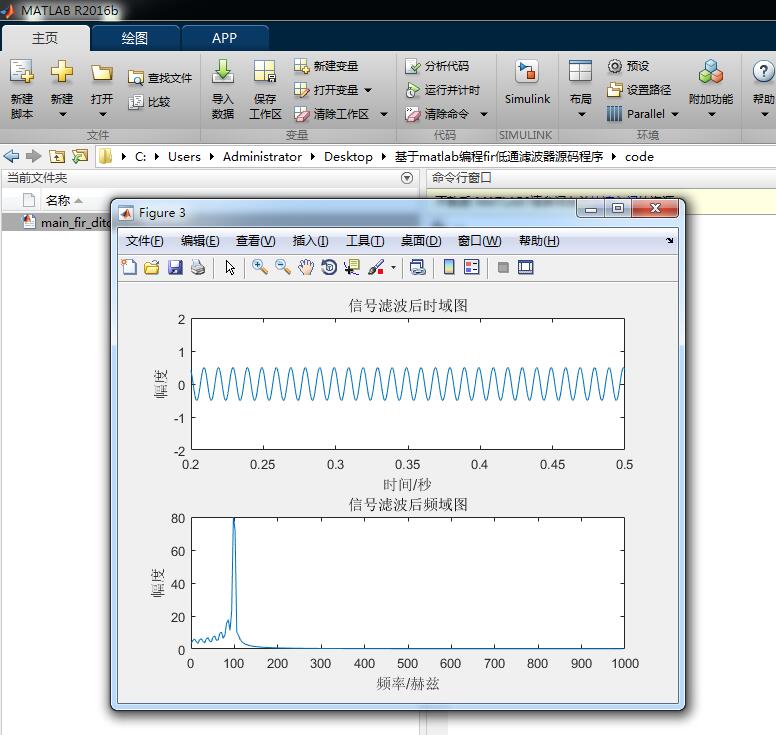Click Users in the address path
This screenshot has height=735, width=776.
click(184, 156)
